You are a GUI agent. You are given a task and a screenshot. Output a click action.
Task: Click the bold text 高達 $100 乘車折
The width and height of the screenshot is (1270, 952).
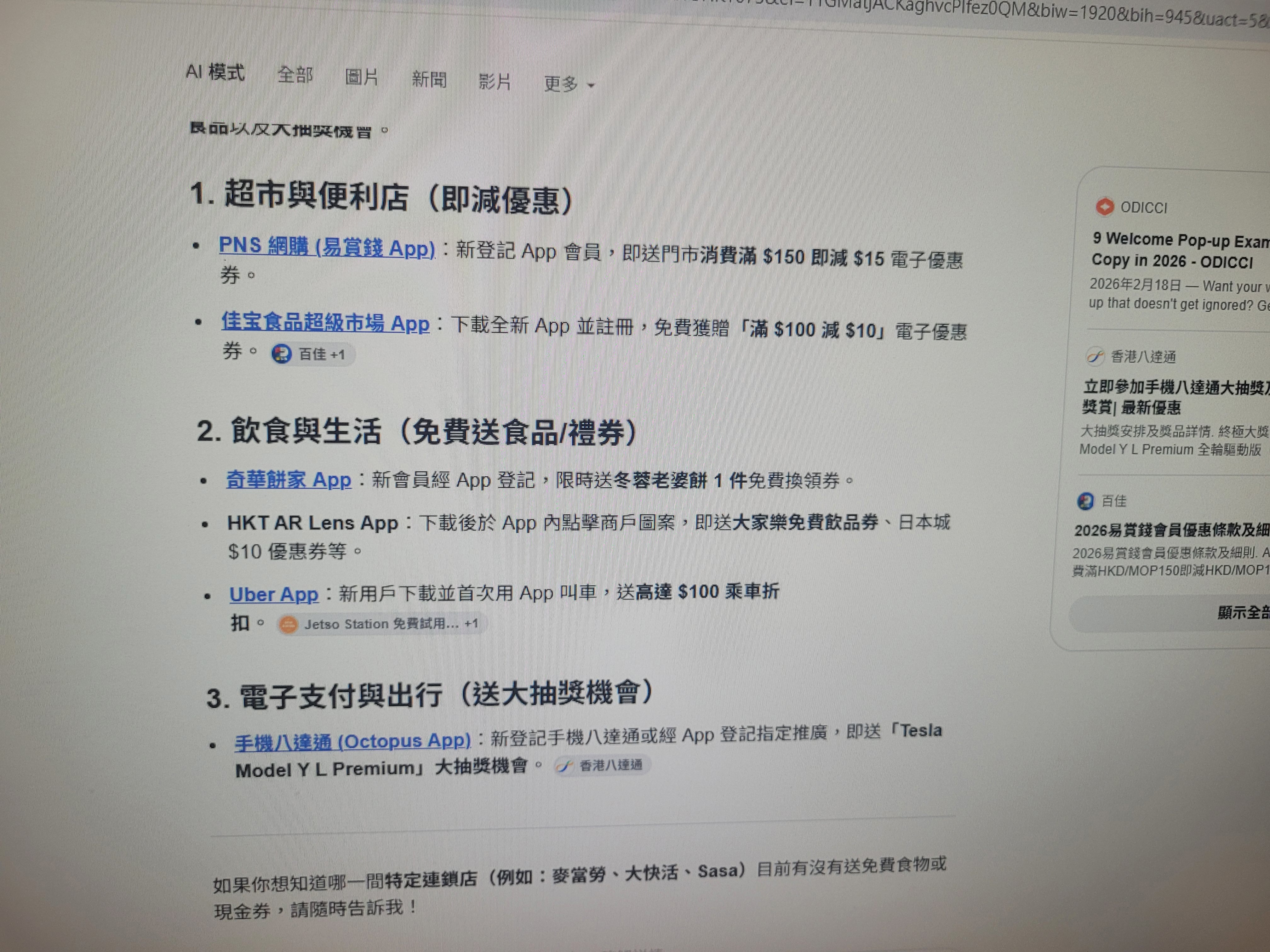pos(707,592)
